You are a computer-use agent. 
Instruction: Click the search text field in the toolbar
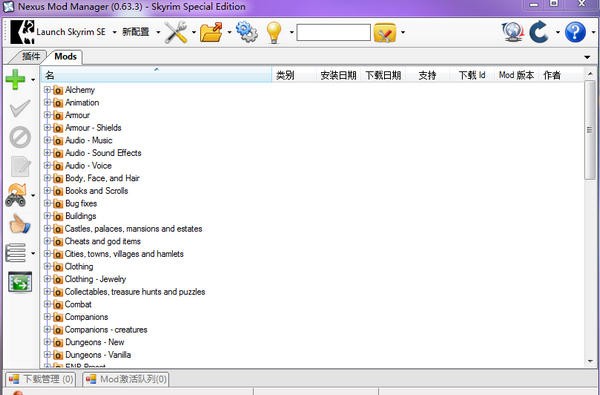[x=333, y=33]
